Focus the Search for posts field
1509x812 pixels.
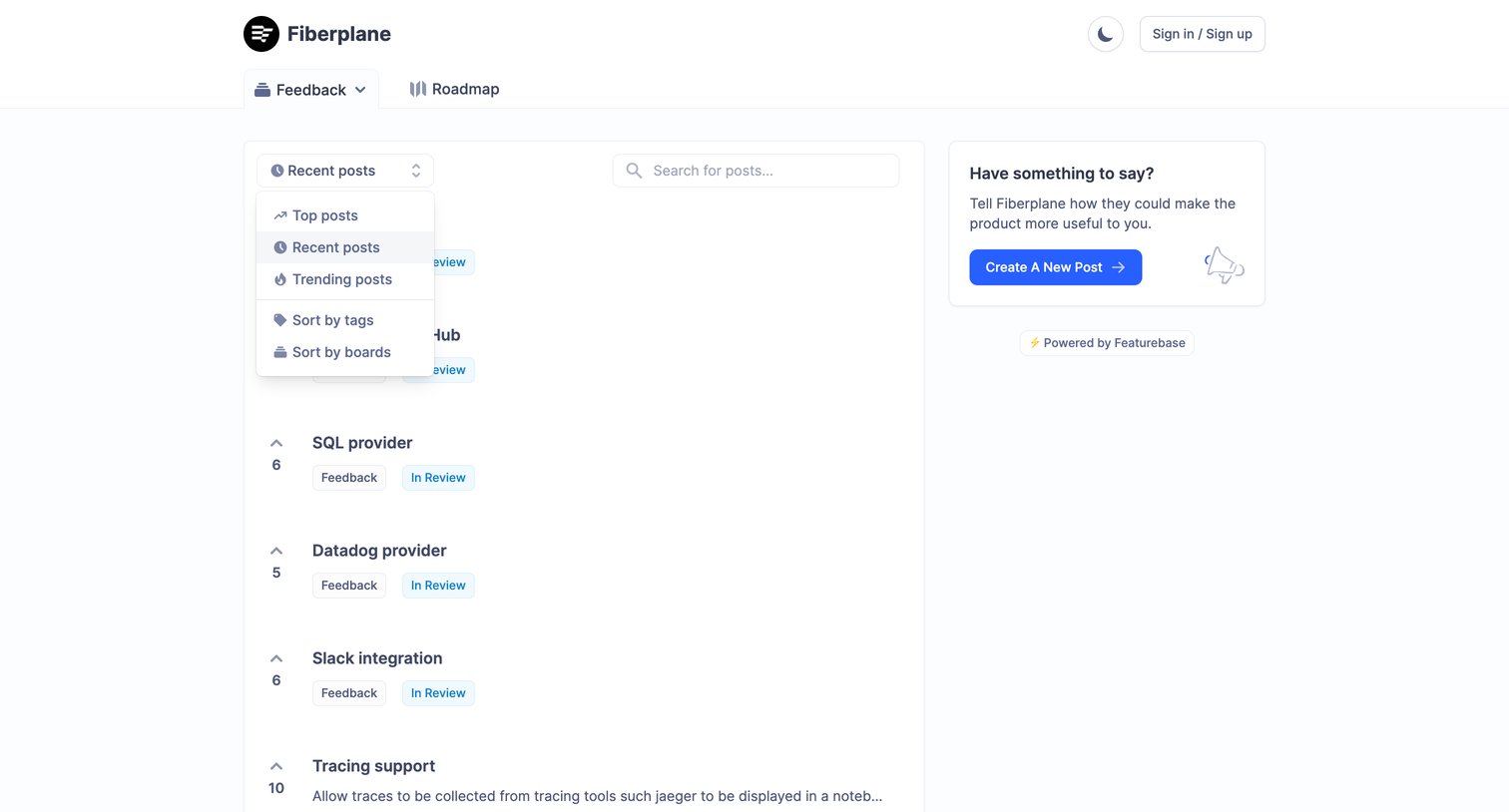click(x=755, y=171)
